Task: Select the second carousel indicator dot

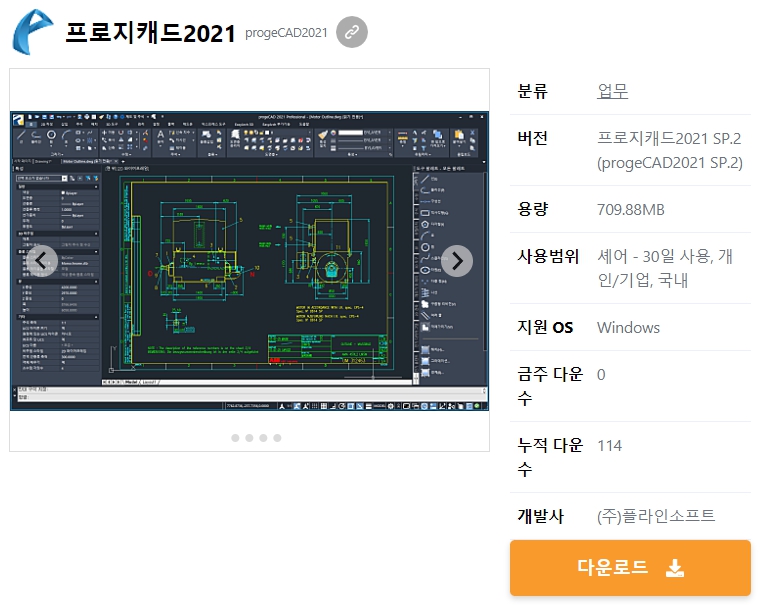Action: (249, 438)
